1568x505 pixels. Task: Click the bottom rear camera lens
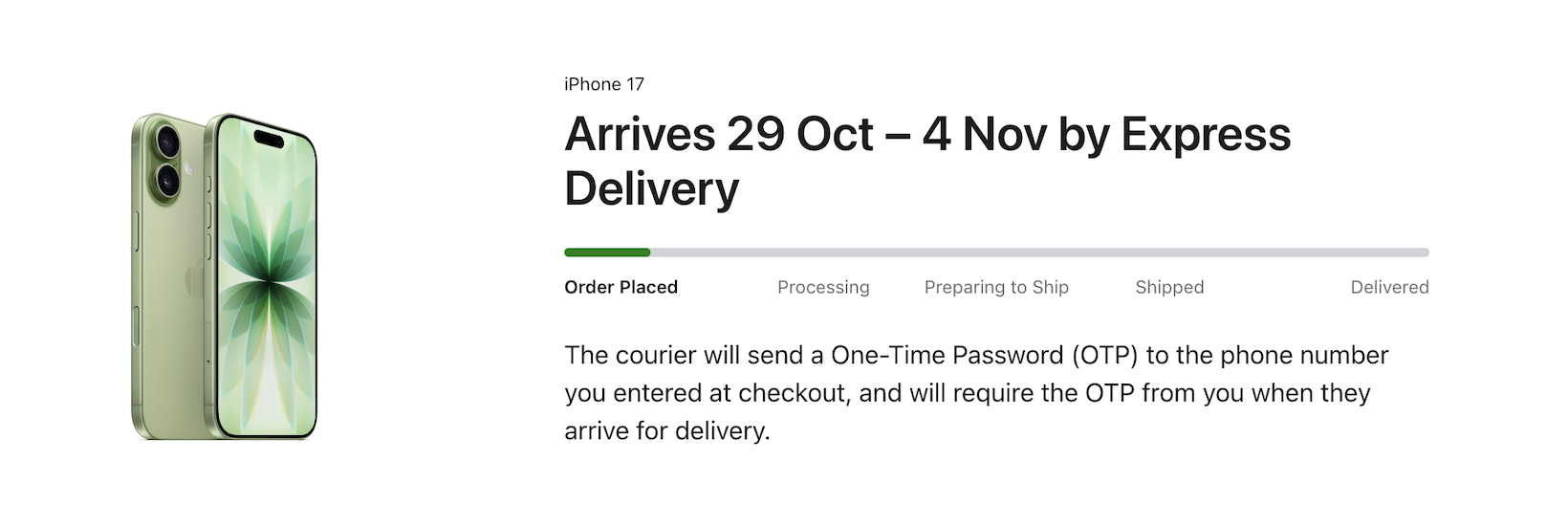[168, 180]
